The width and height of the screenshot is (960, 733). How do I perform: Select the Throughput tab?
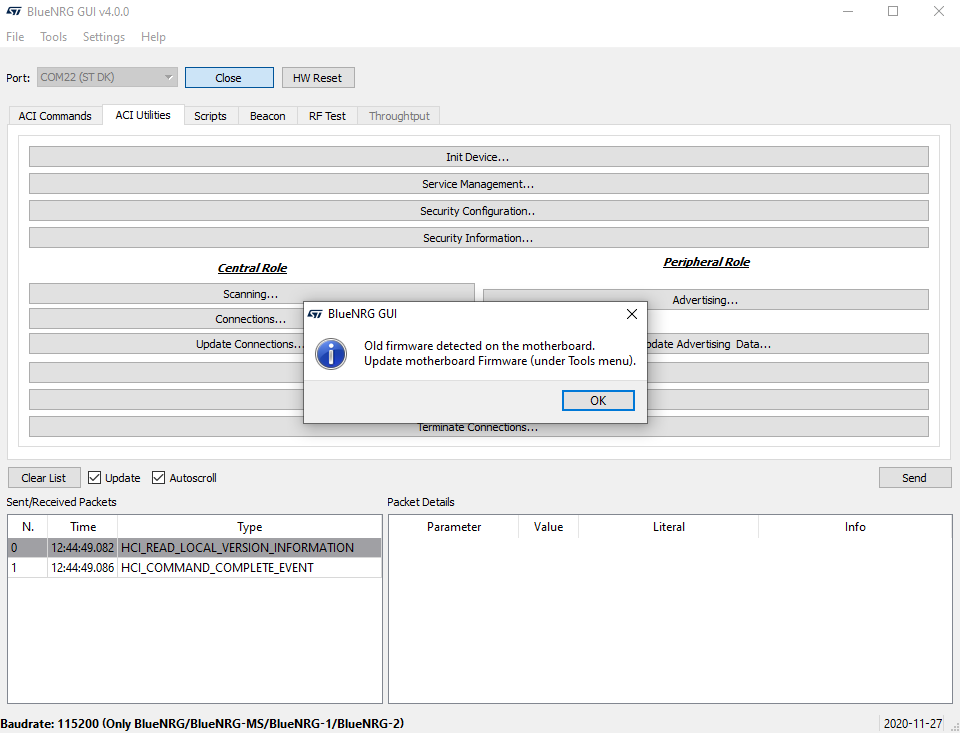(399, 116)
